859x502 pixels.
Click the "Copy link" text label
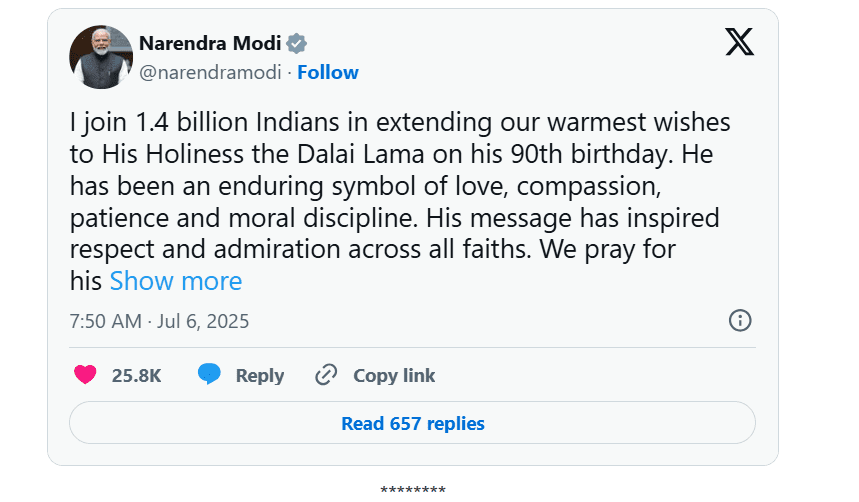[394, 376]
